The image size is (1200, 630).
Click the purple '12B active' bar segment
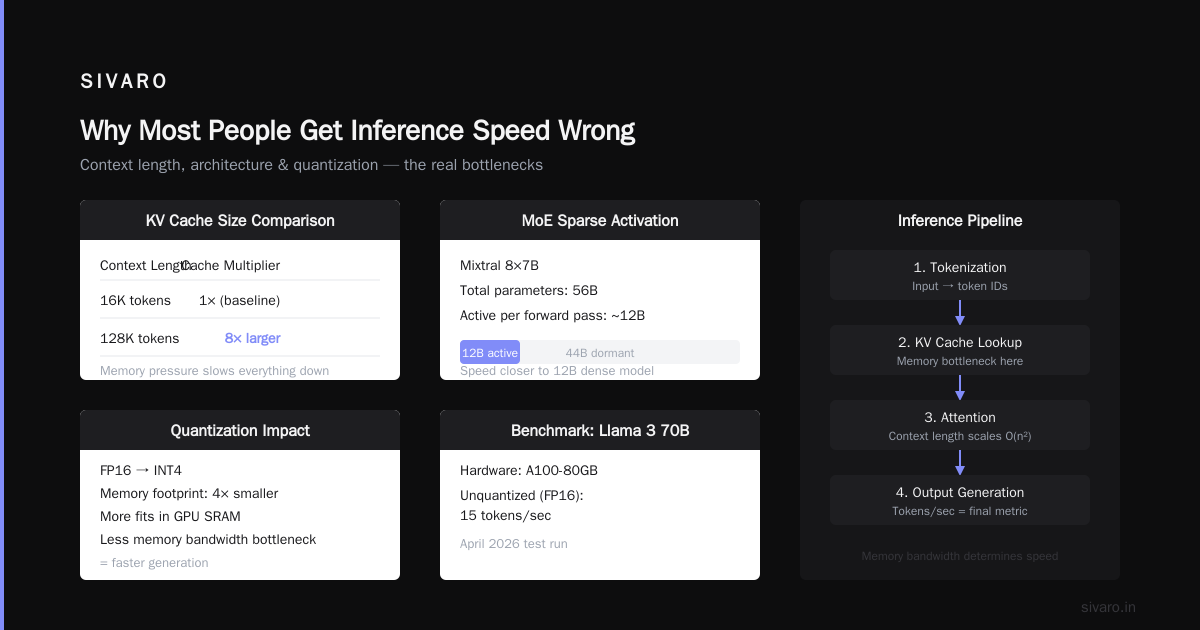coord(490,352)
